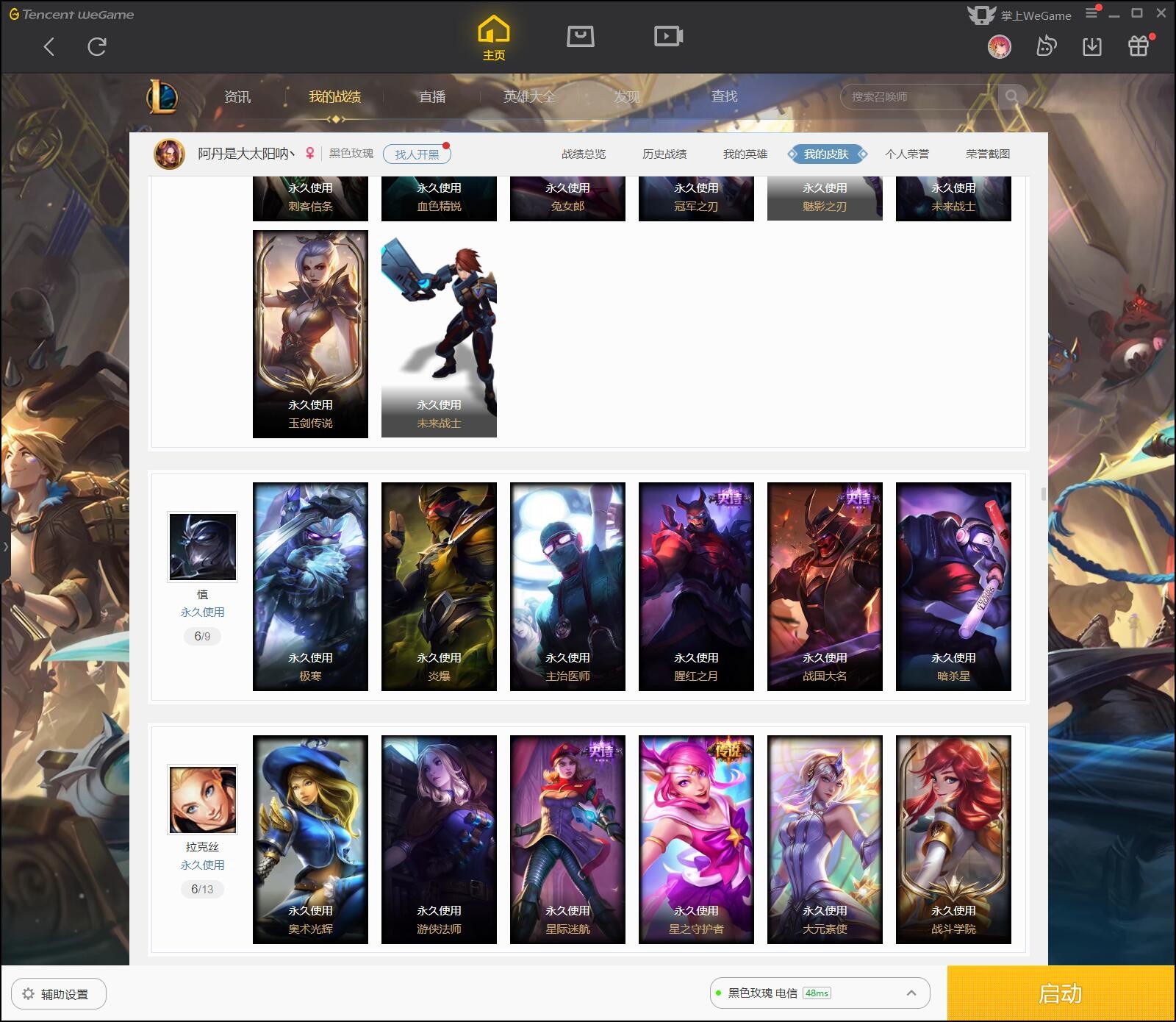
Task: Click the pink female gender icon
Action: tap(310, 153)
